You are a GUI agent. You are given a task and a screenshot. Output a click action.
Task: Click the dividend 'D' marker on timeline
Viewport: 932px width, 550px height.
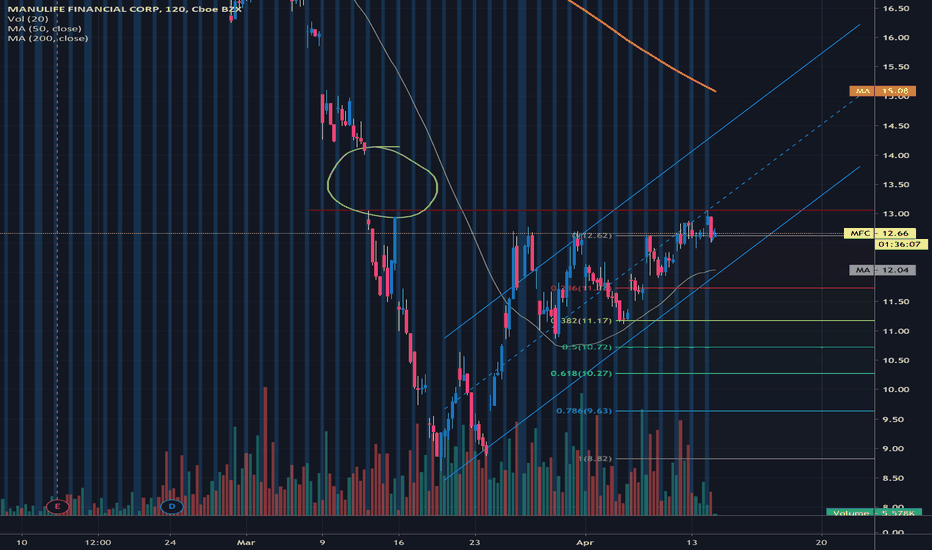171,507
